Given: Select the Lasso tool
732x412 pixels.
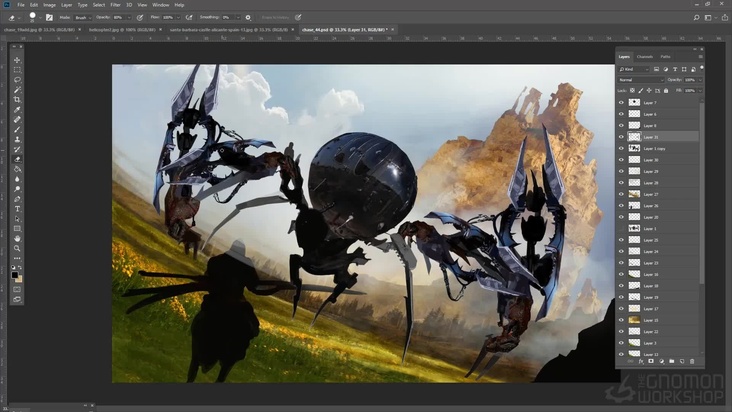Looking at the screenshot, I should pyautogui.click(x=17, y=80).
